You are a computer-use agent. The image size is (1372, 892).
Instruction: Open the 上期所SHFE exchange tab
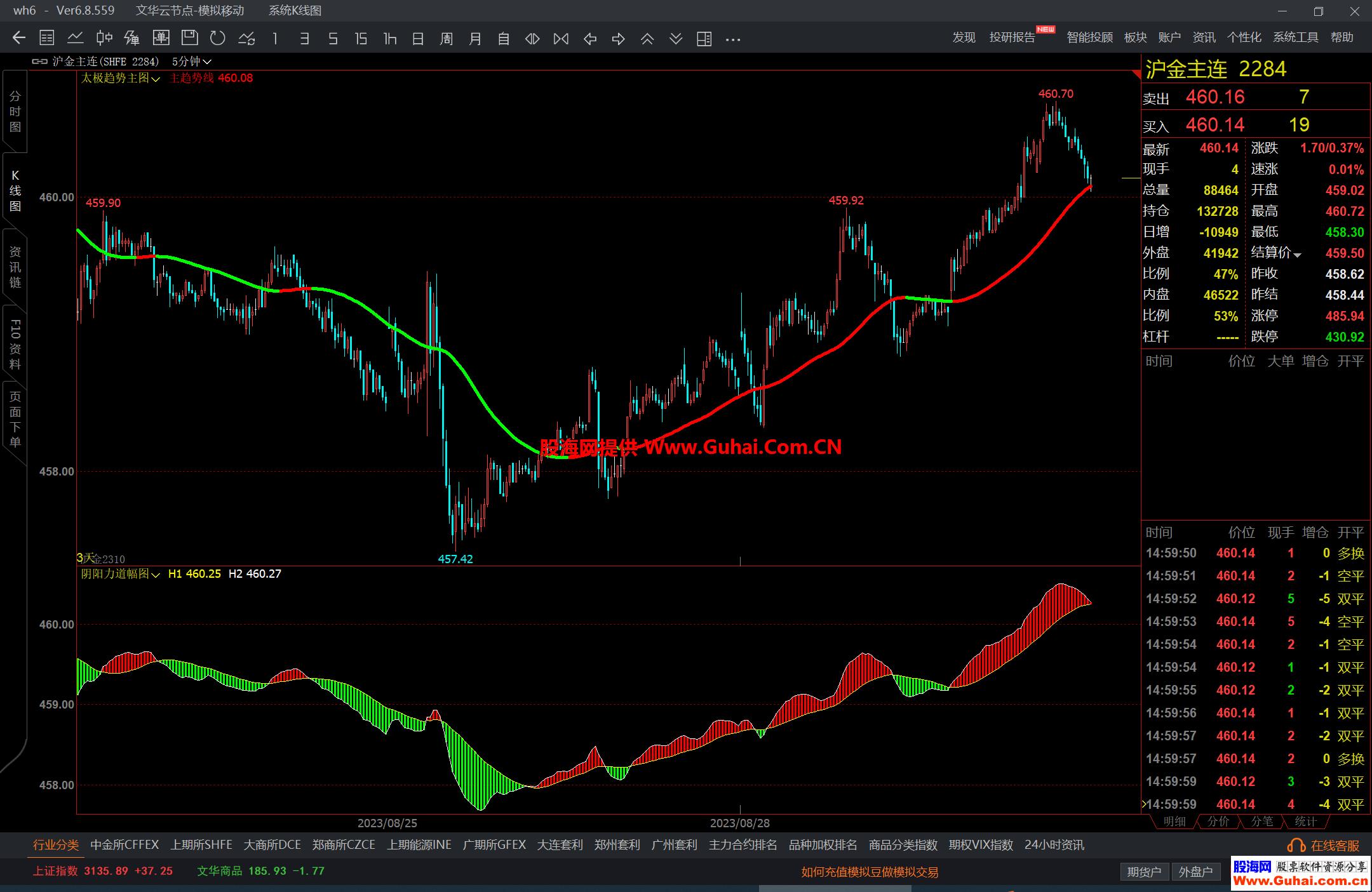pos(201,845)
